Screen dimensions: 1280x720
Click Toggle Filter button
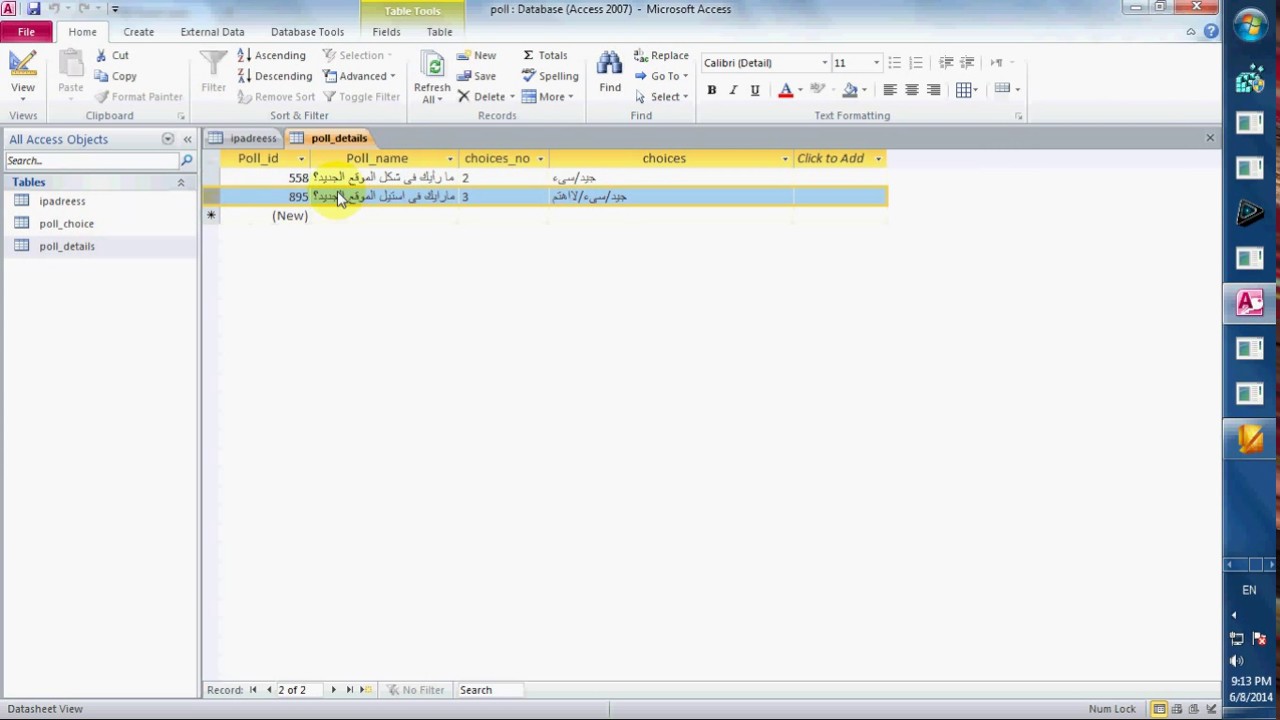click(361, 97)
